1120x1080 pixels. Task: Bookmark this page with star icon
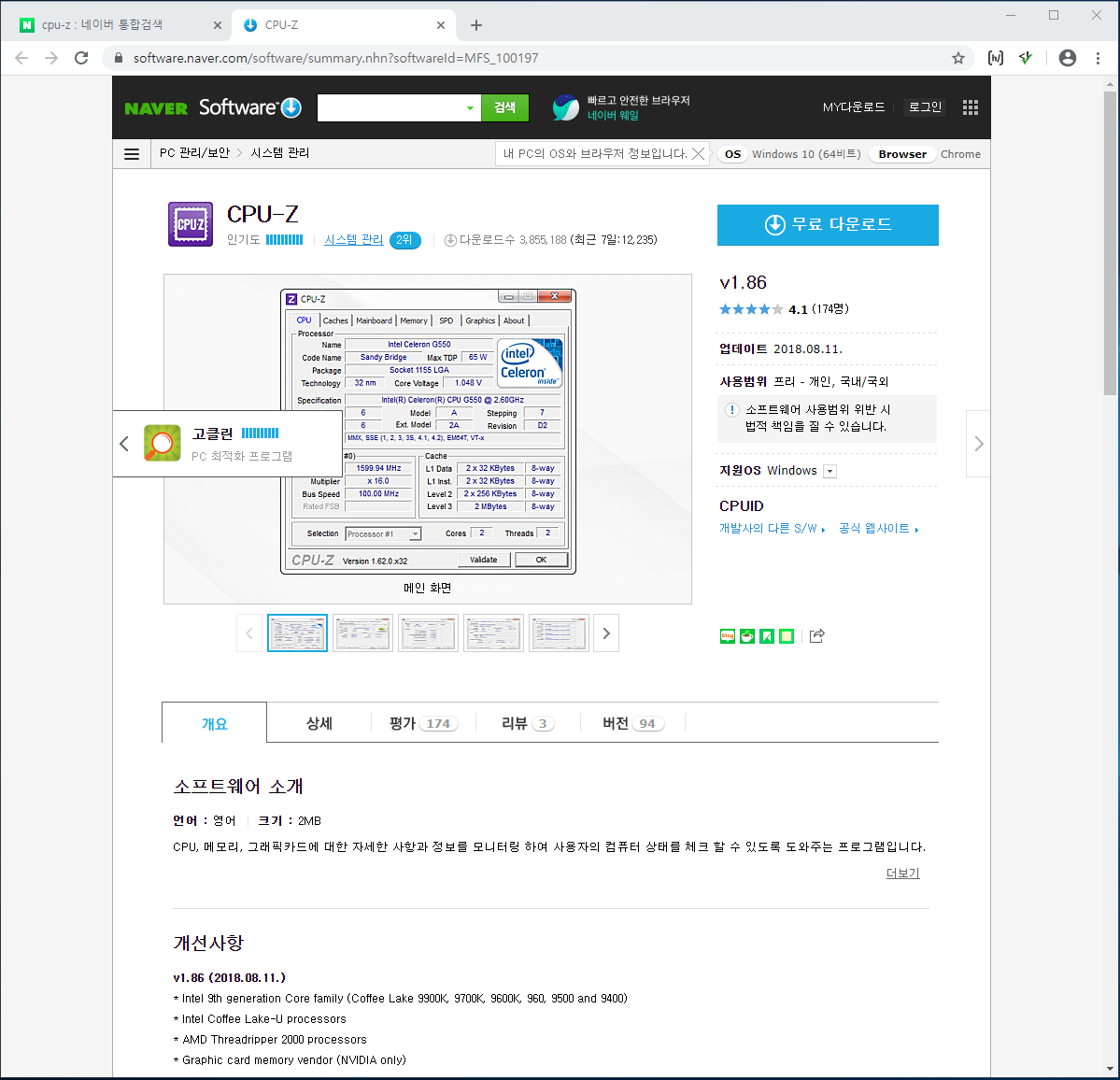coord(957,58)
